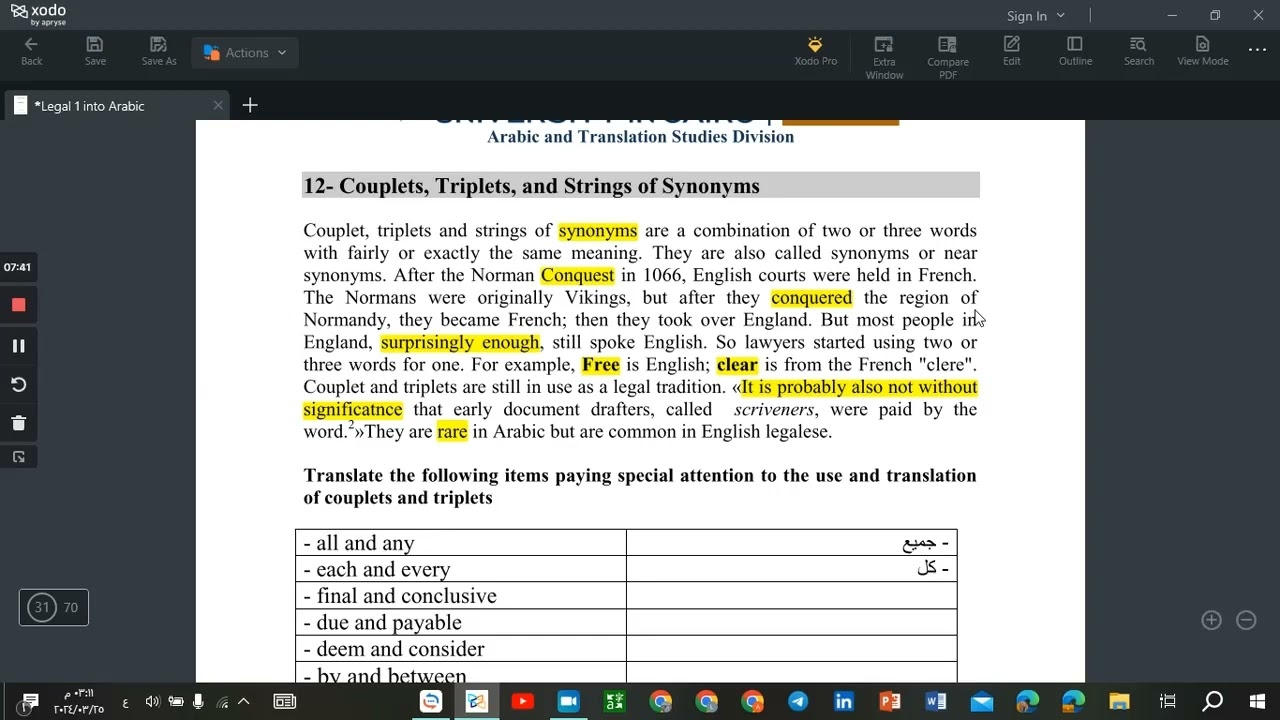Launch Compare PDF tool
This screenshot has width=1280, height=720.
[947, 58]
